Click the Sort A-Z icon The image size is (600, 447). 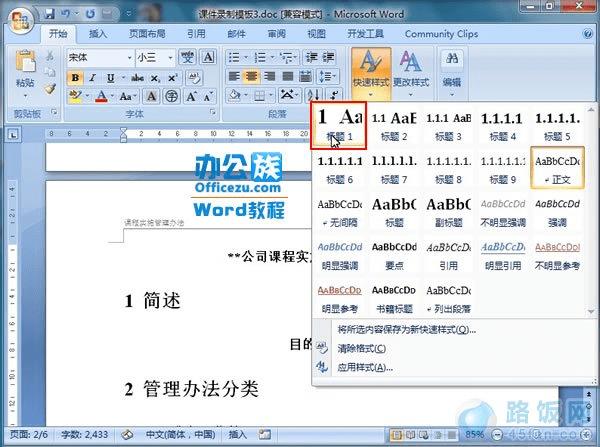pos(313,95)
